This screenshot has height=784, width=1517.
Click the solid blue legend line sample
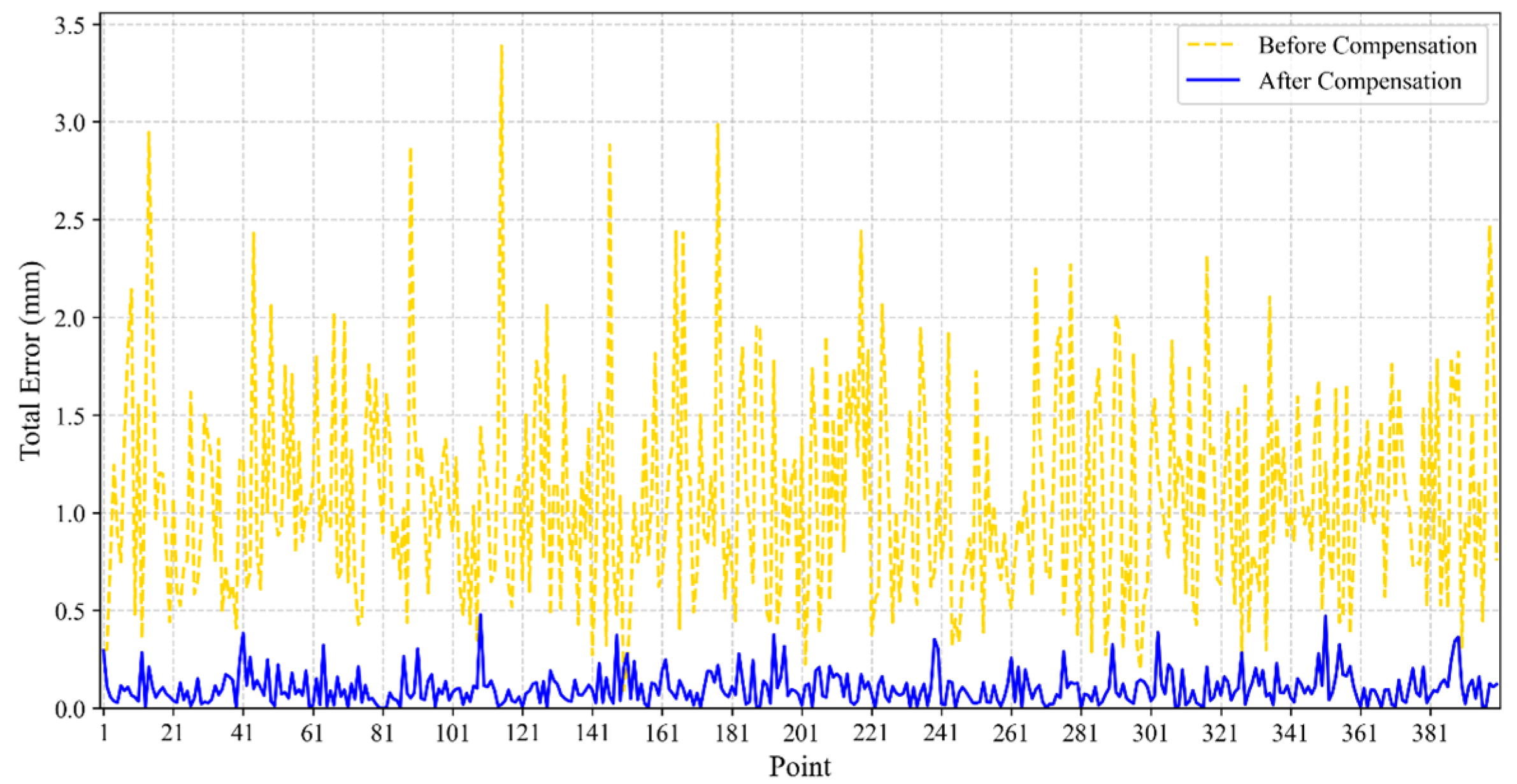pos(1212,81)
